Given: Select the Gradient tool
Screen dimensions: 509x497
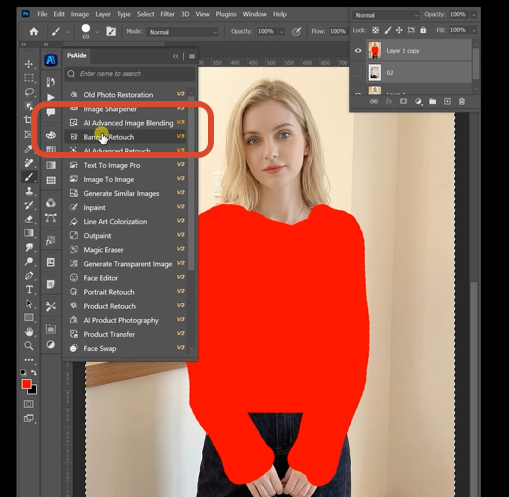Looking at the screenshot, I should pyautogui.click(x=29, y=233).
